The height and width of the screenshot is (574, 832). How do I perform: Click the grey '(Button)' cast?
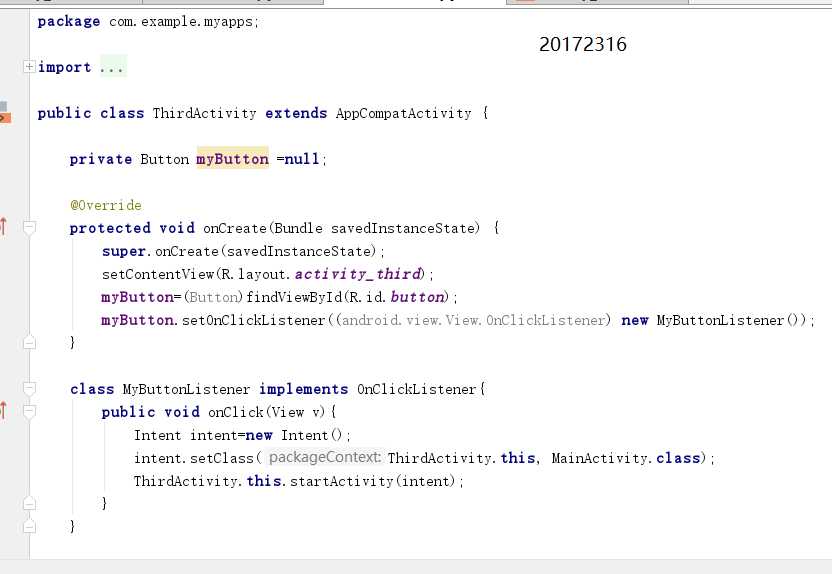coord(213,297)
